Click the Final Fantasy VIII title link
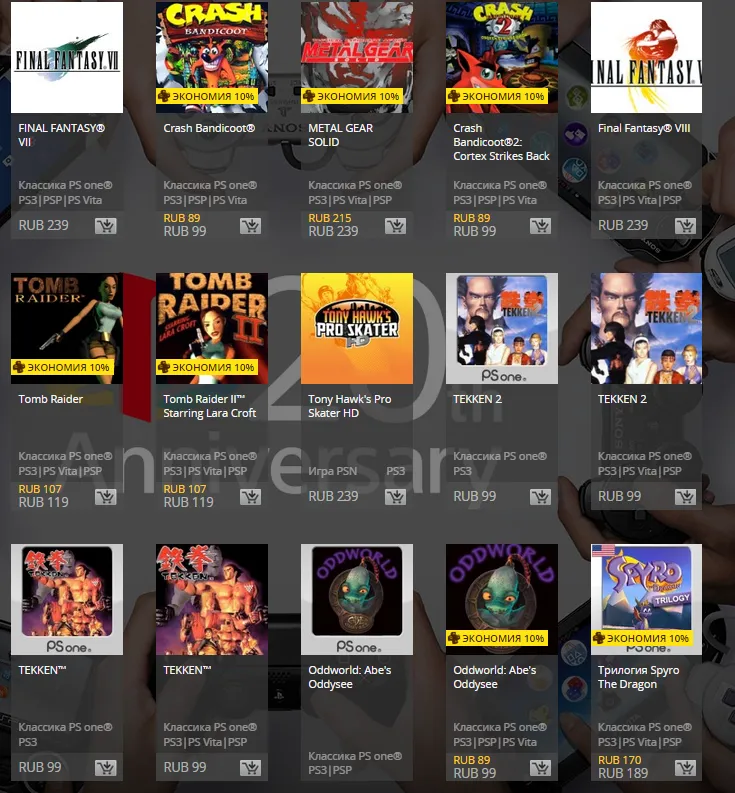Screen dimensions: 735x793 click(644, 128)
